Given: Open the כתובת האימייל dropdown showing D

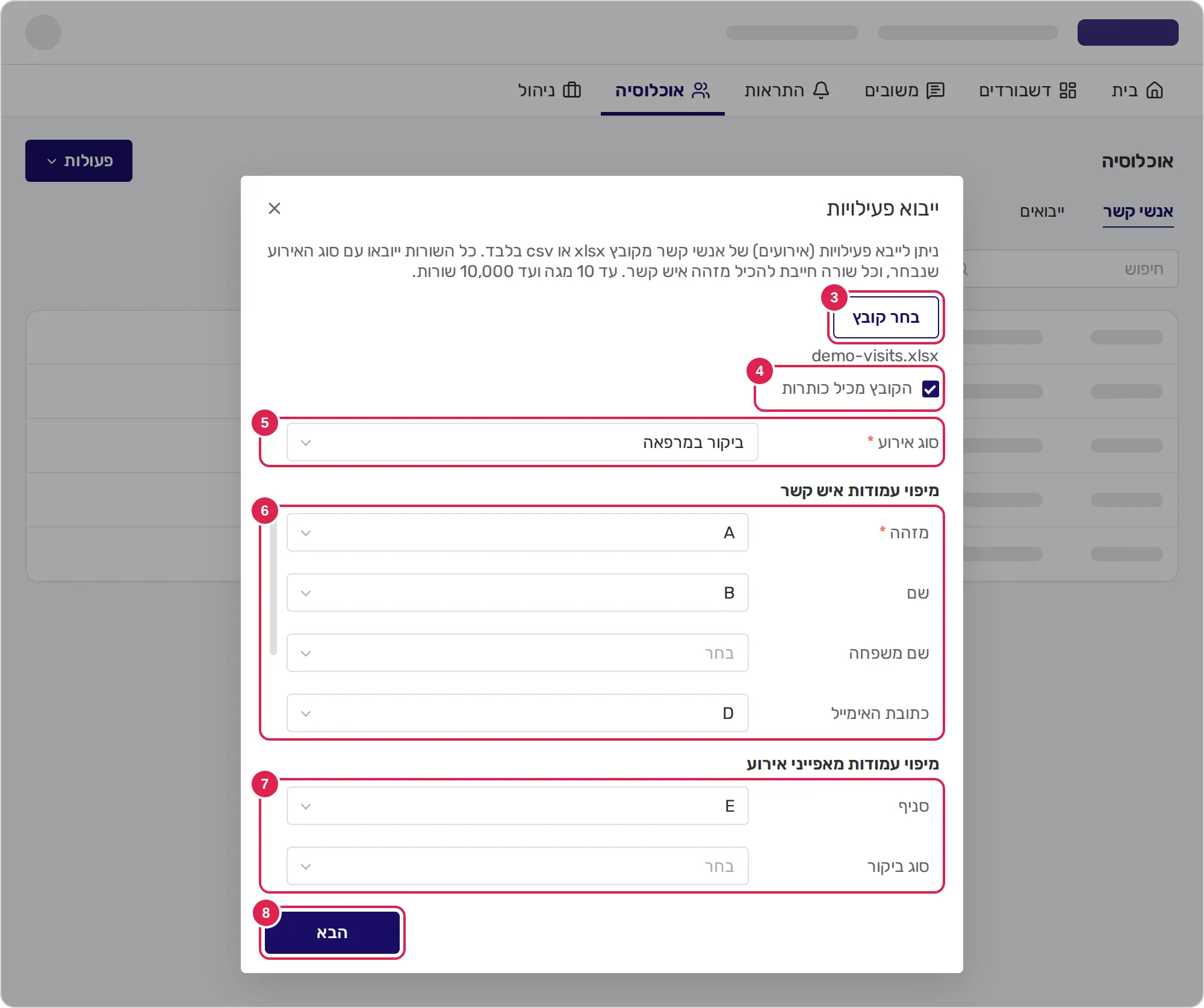Looking at the screenshot, I should tap(518, 714).
